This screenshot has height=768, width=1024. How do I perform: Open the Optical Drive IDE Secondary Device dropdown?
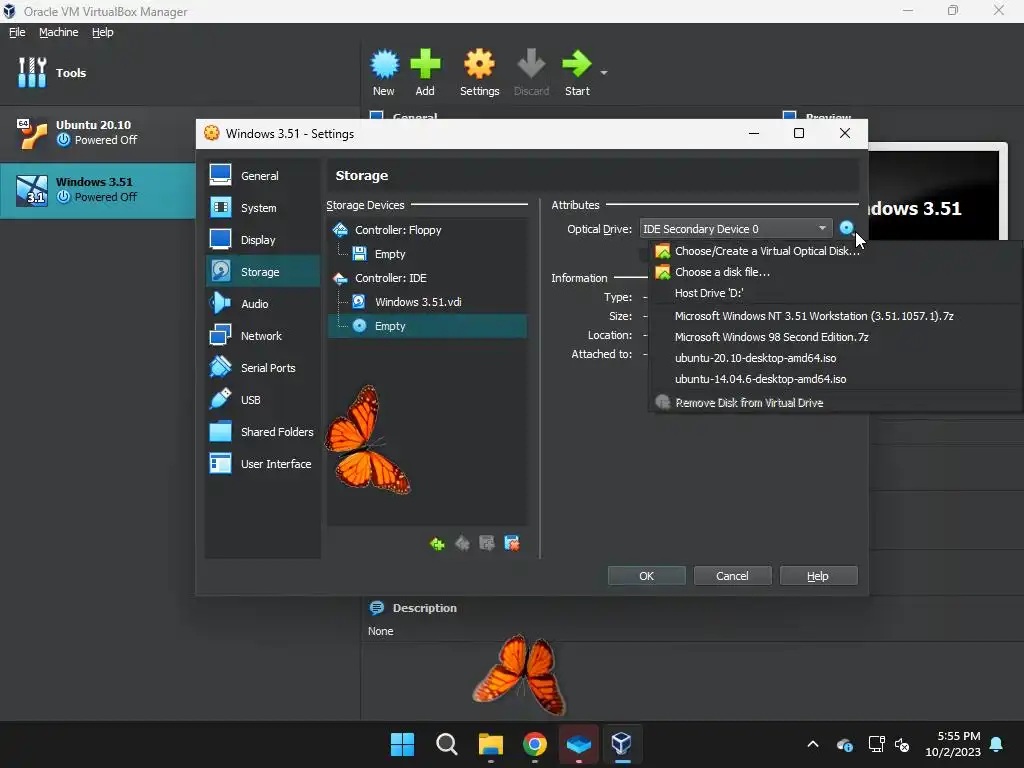click(735, 229)
